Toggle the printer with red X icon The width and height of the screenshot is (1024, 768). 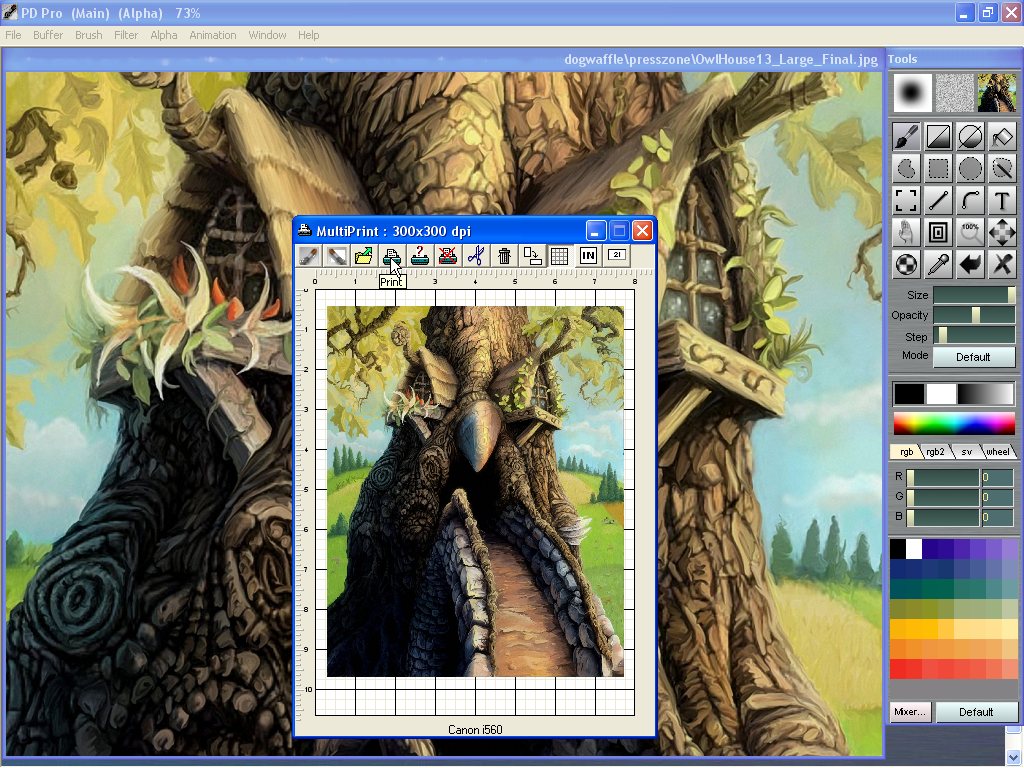(448, 256)
